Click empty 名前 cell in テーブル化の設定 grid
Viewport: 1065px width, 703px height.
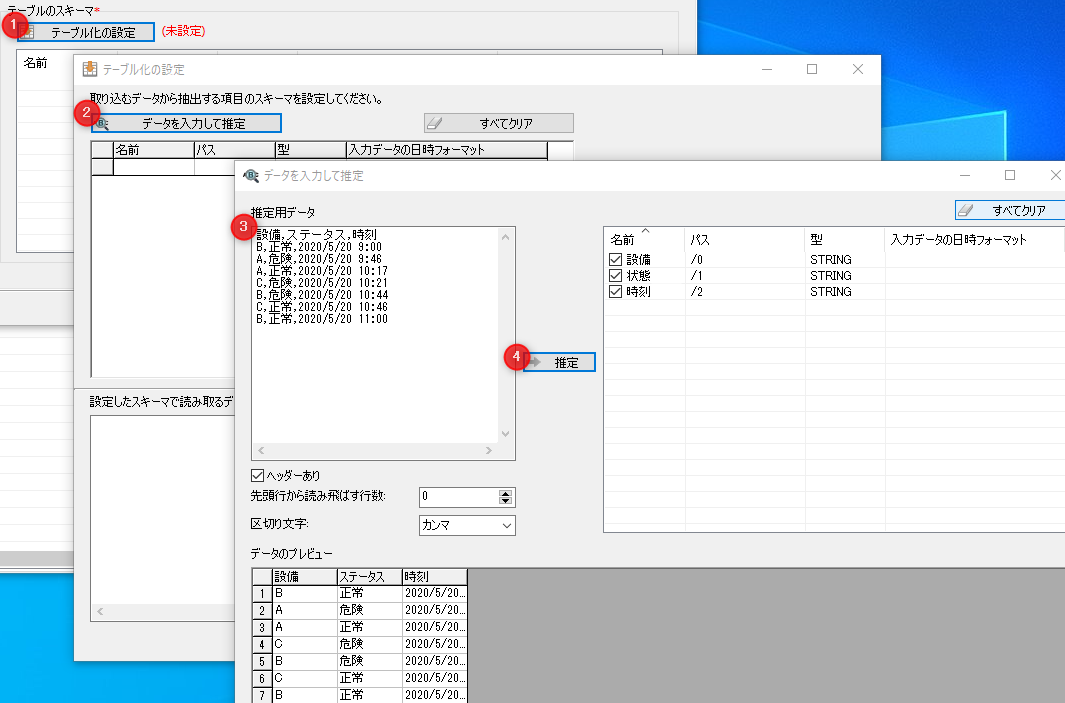pos(154,166)
